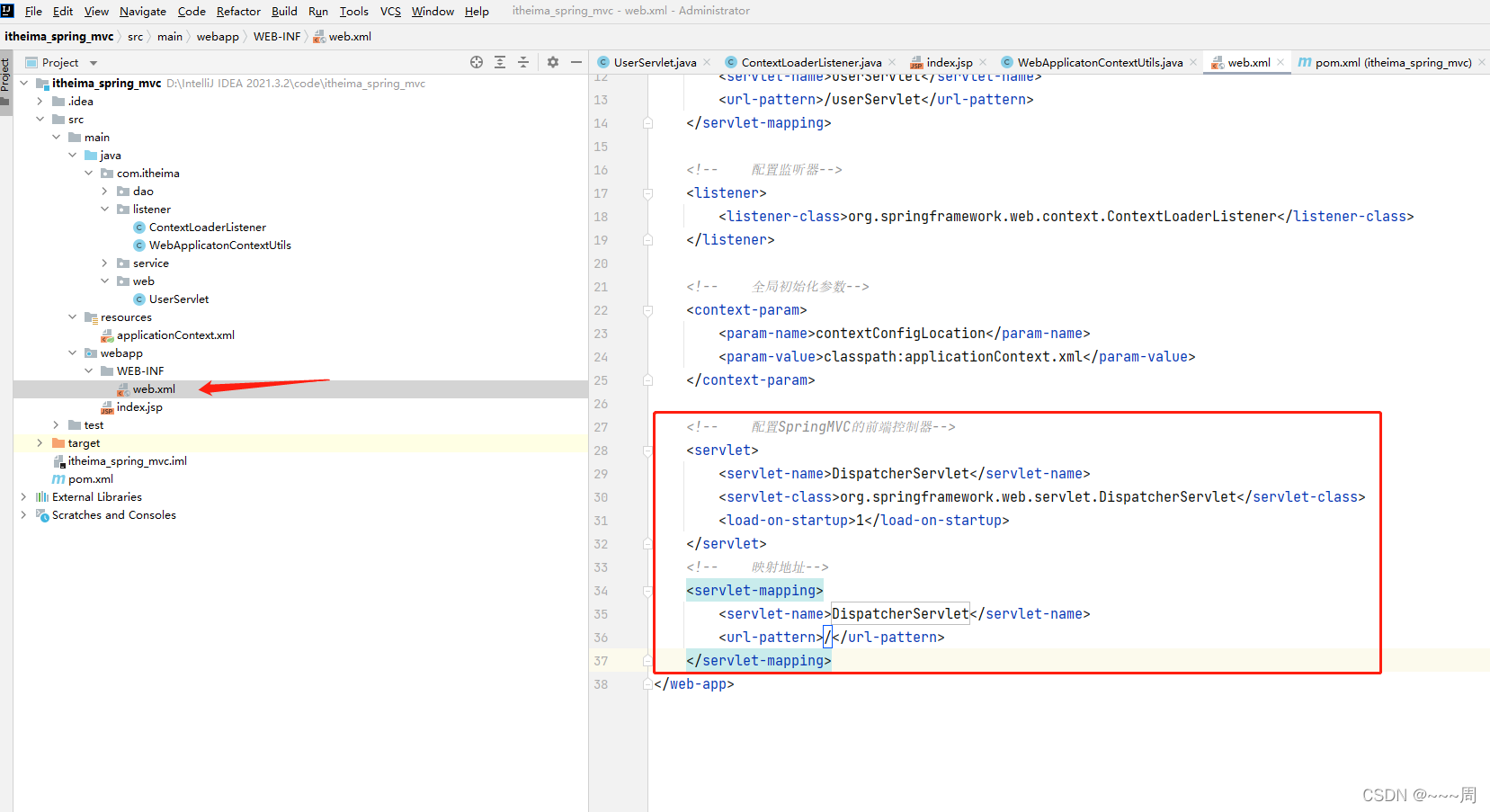Viewport: 1490px width, 812px height.
Task: Hide the Project tool window
Action: tap(576, 62)
